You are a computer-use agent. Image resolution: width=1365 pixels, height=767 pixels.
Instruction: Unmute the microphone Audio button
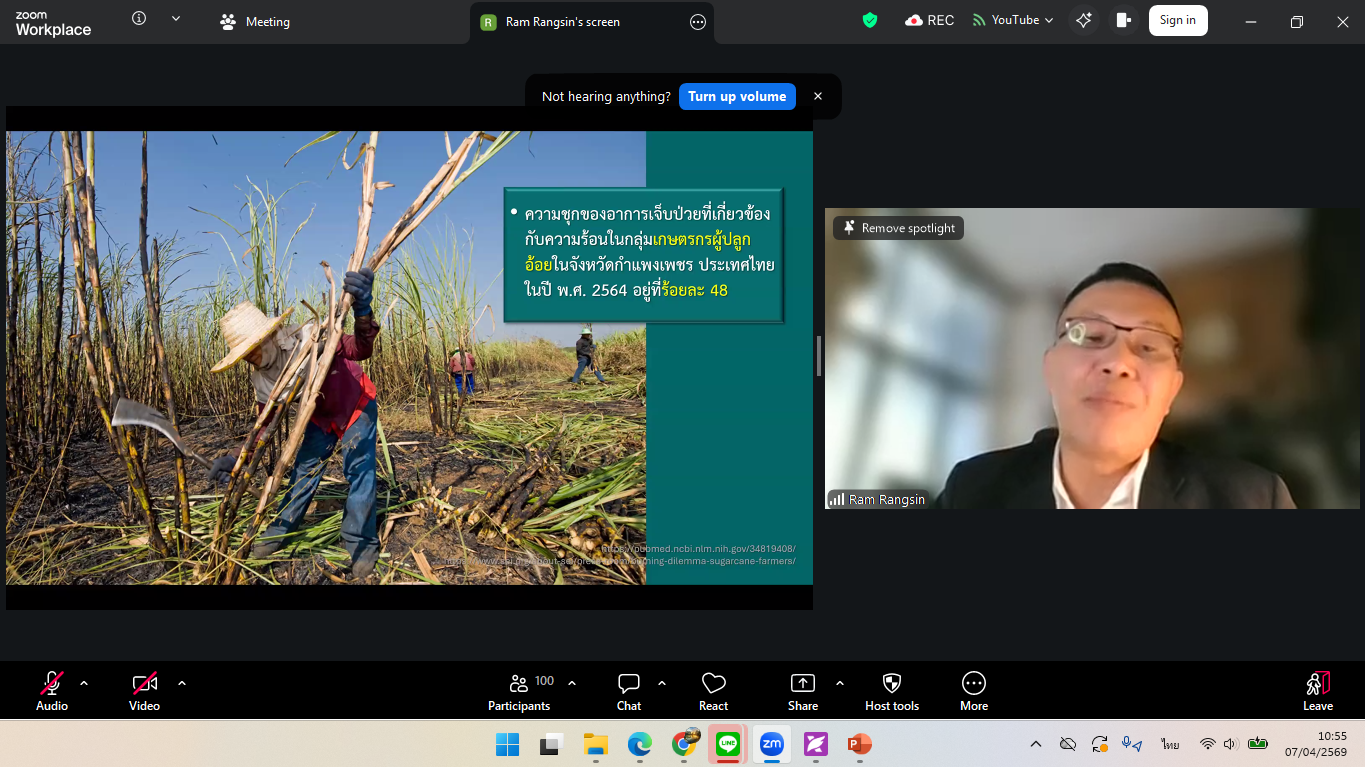(52, 690)
